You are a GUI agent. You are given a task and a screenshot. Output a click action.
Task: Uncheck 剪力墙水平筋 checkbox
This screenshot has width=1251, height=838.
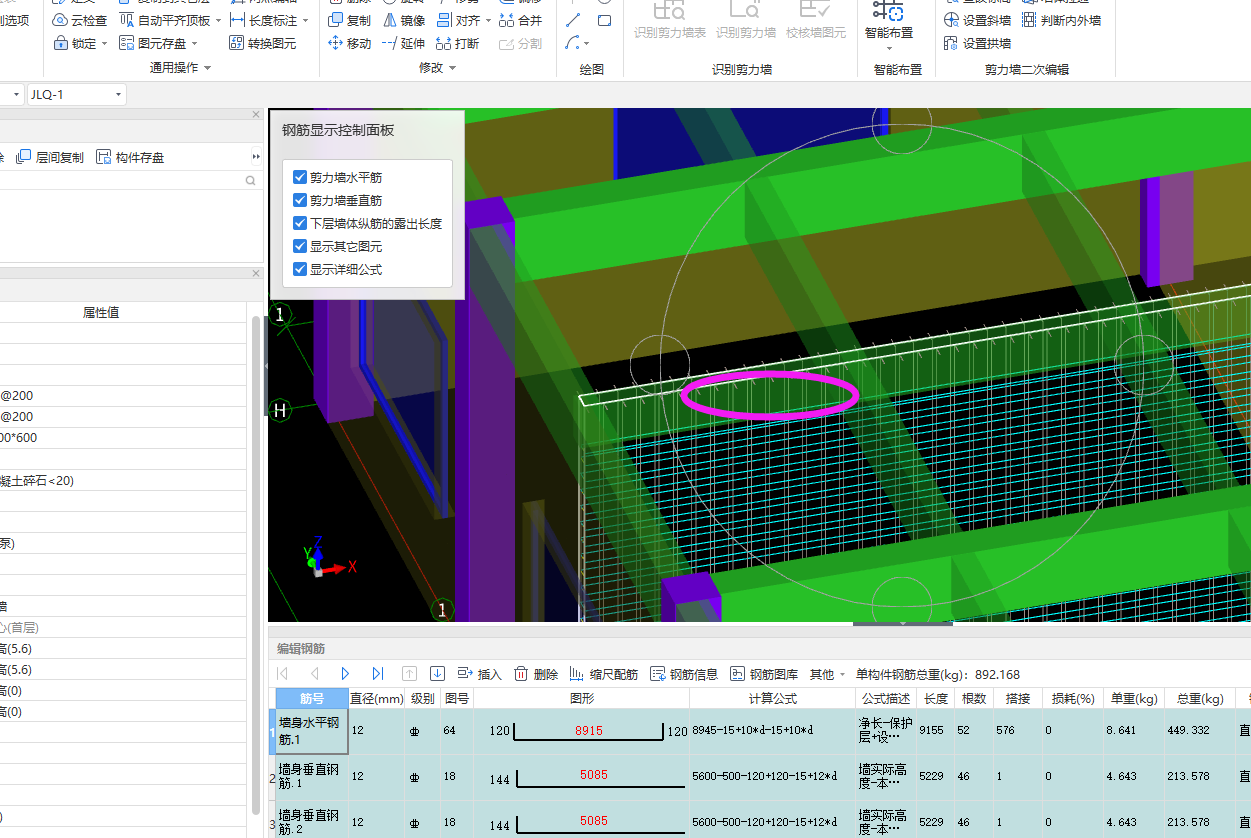point(300,177)
